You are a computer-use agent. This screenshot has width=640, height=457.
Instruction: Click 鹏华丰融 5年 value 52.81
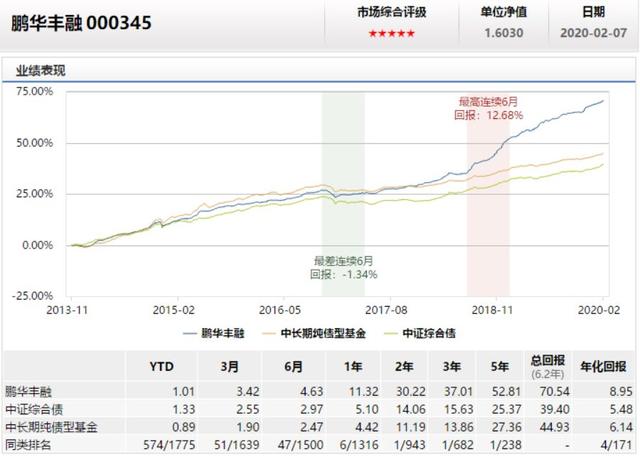point(507,392)
